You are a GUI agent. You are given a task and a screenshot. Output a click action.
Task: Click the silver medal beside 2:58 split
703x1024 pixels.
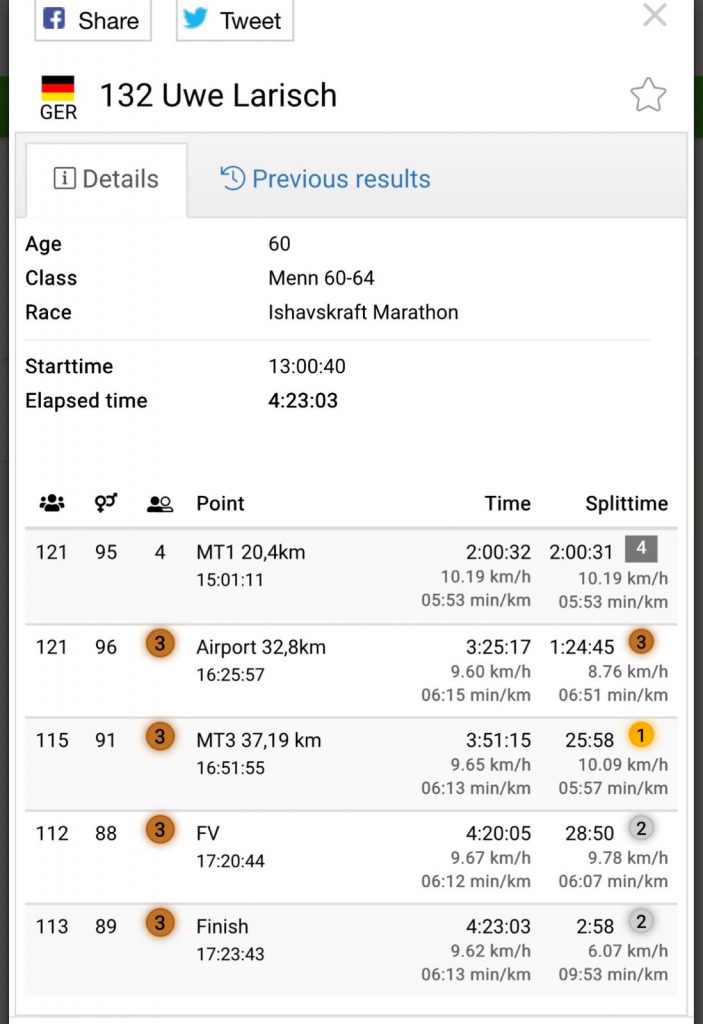640,922
